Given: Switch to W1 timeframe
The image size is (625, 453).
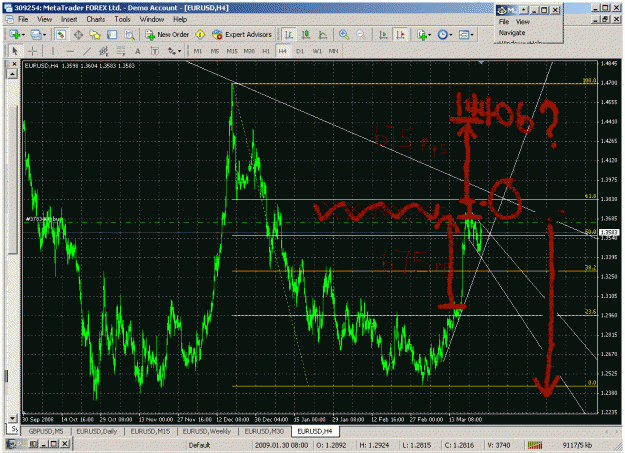Looking at the screenshot, I should point(317,51).
